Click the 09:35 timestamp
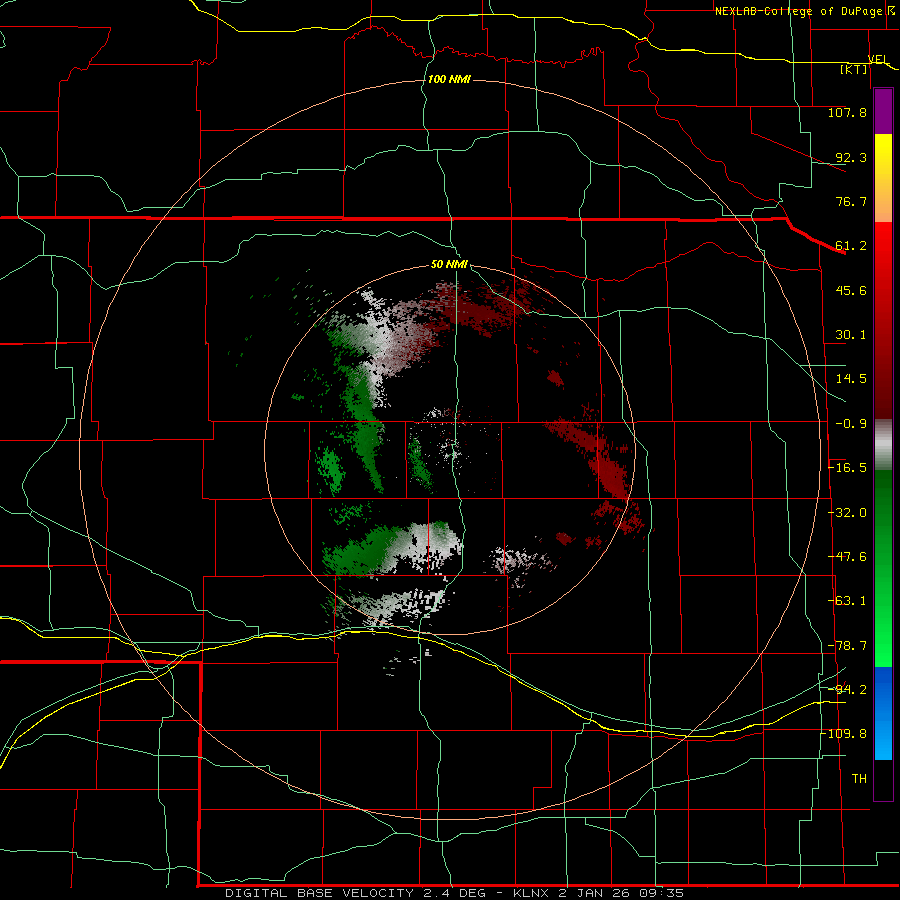 [x=662, y=893]
